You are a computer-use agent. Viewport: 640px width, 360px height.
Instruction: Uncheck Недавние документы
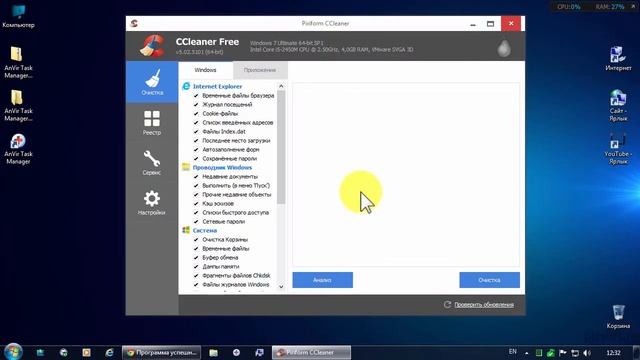[196, 176]
